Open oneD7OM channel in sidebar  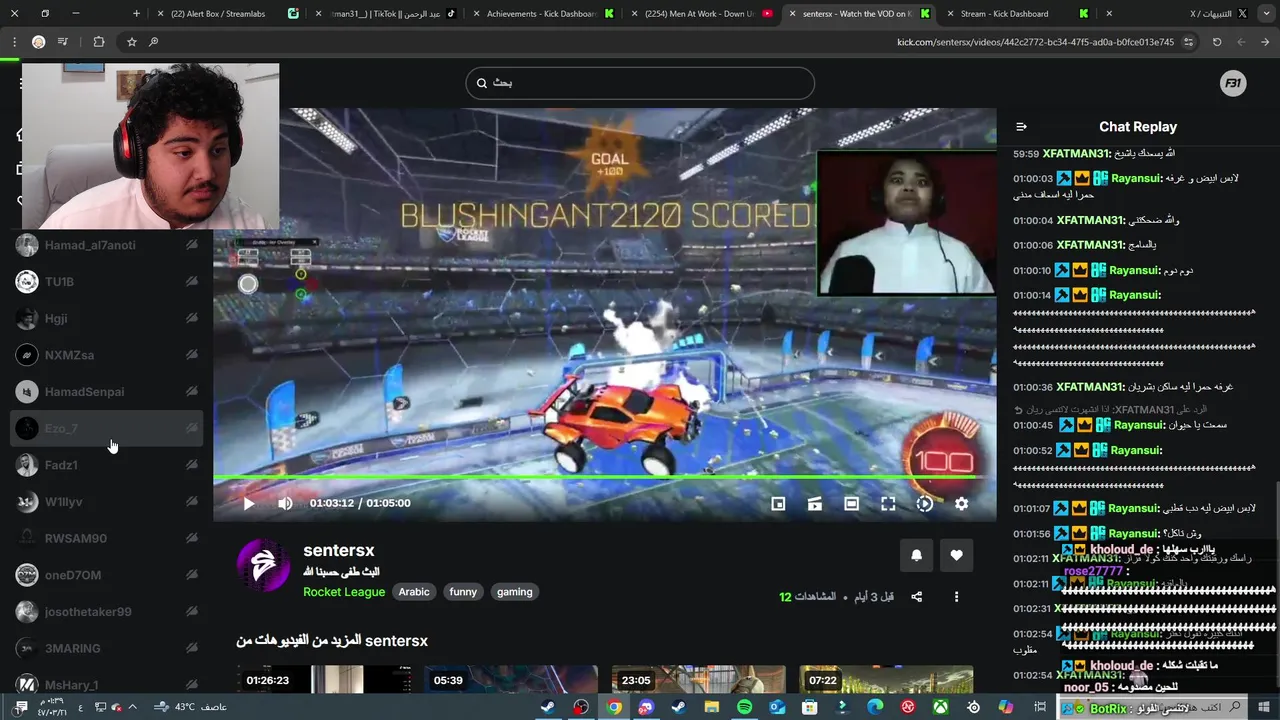(x=107, y=575)
